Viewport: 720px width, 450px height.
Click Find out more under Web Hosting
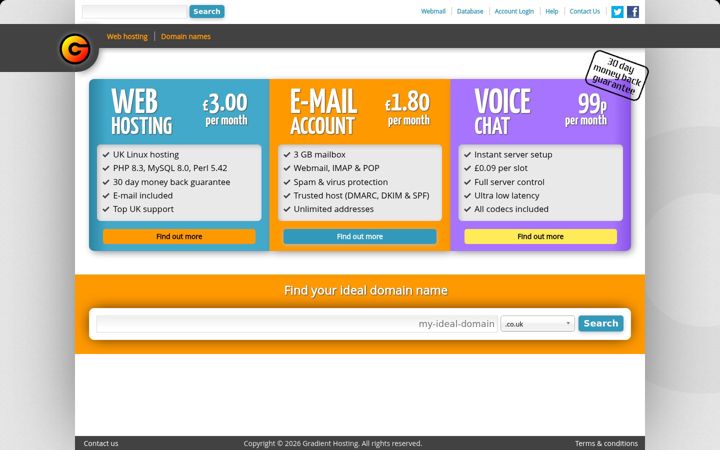click(179, 236)
